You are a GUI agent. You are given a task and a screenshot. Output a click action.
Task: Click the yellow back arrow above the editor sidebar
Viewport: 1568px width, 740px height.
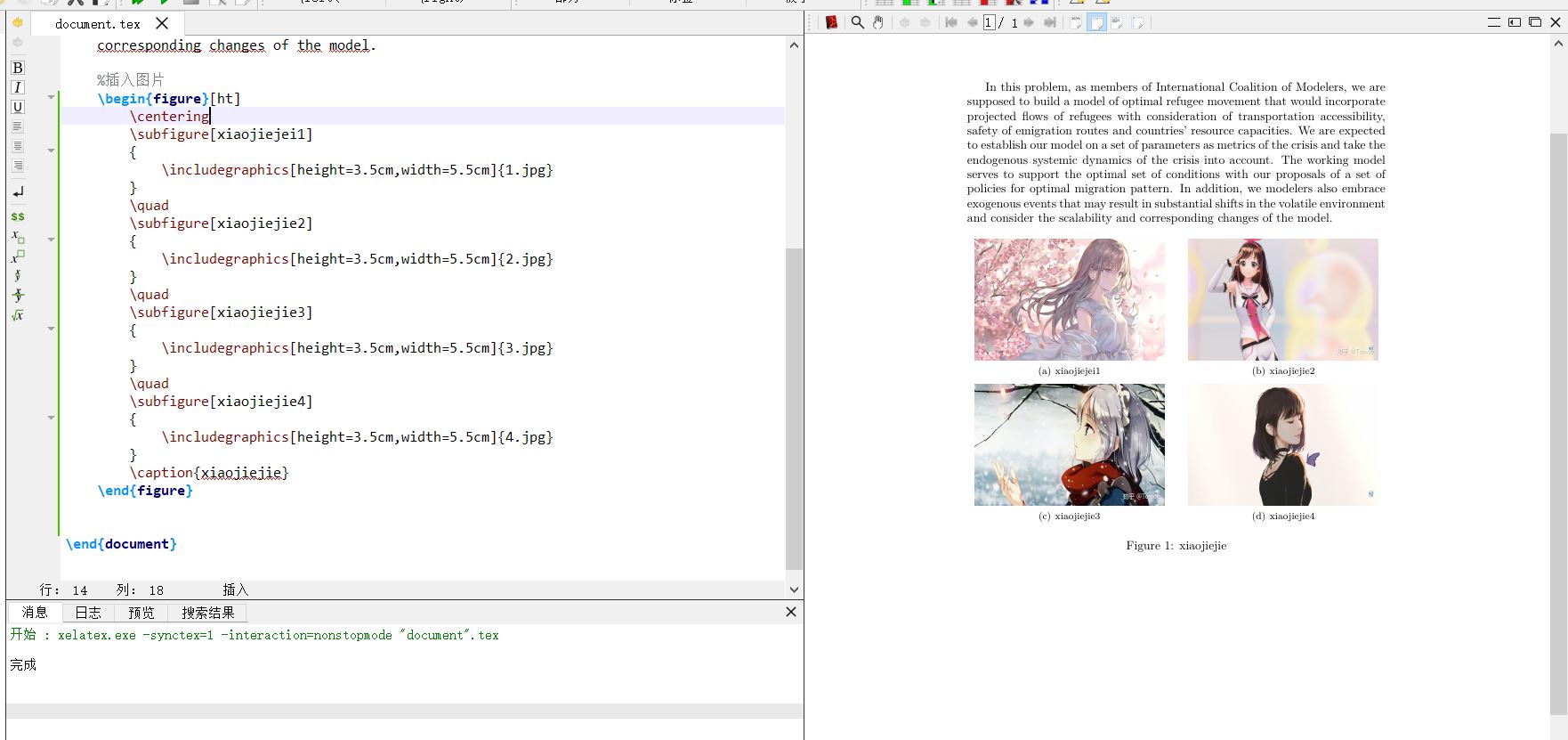point(17,22)
